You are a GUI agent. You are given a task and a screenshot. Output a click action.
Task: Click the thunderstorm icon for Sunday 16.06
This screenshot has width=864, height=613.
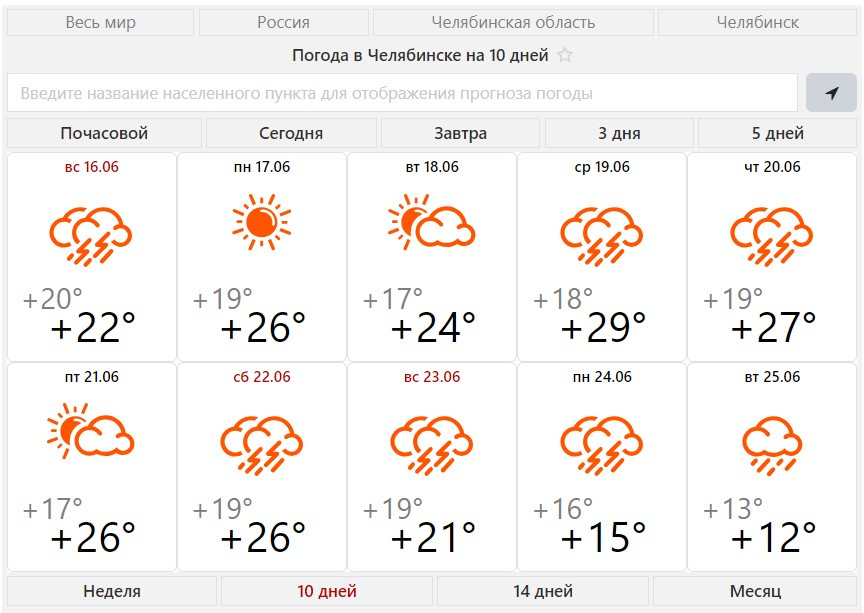[91, 233]
